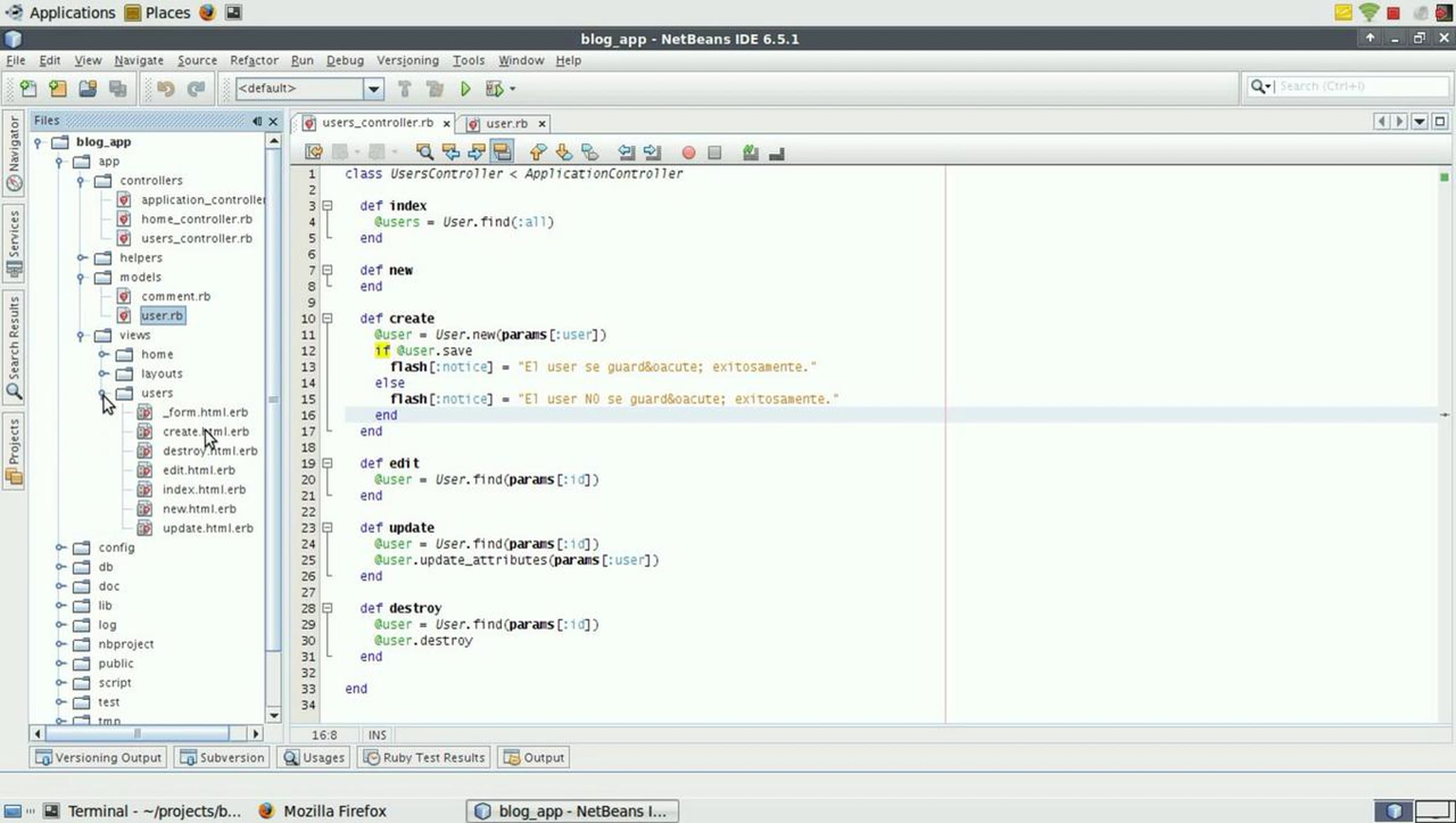Open the Subversion panel button

pyautogui.click(x=223, y=757)
